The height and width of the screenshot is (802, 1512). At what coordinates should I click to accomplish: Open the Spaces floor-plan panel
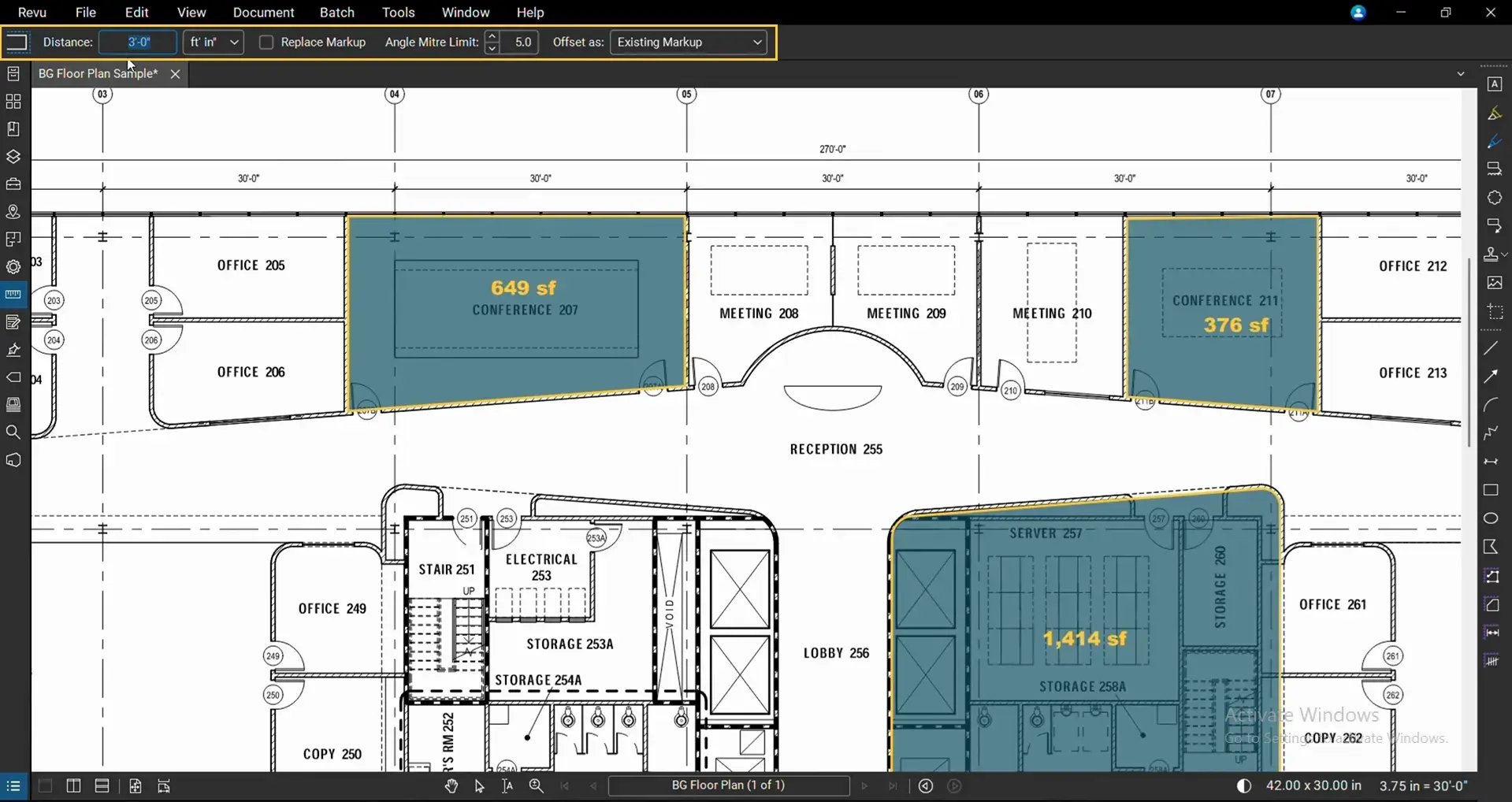(13, 239)
